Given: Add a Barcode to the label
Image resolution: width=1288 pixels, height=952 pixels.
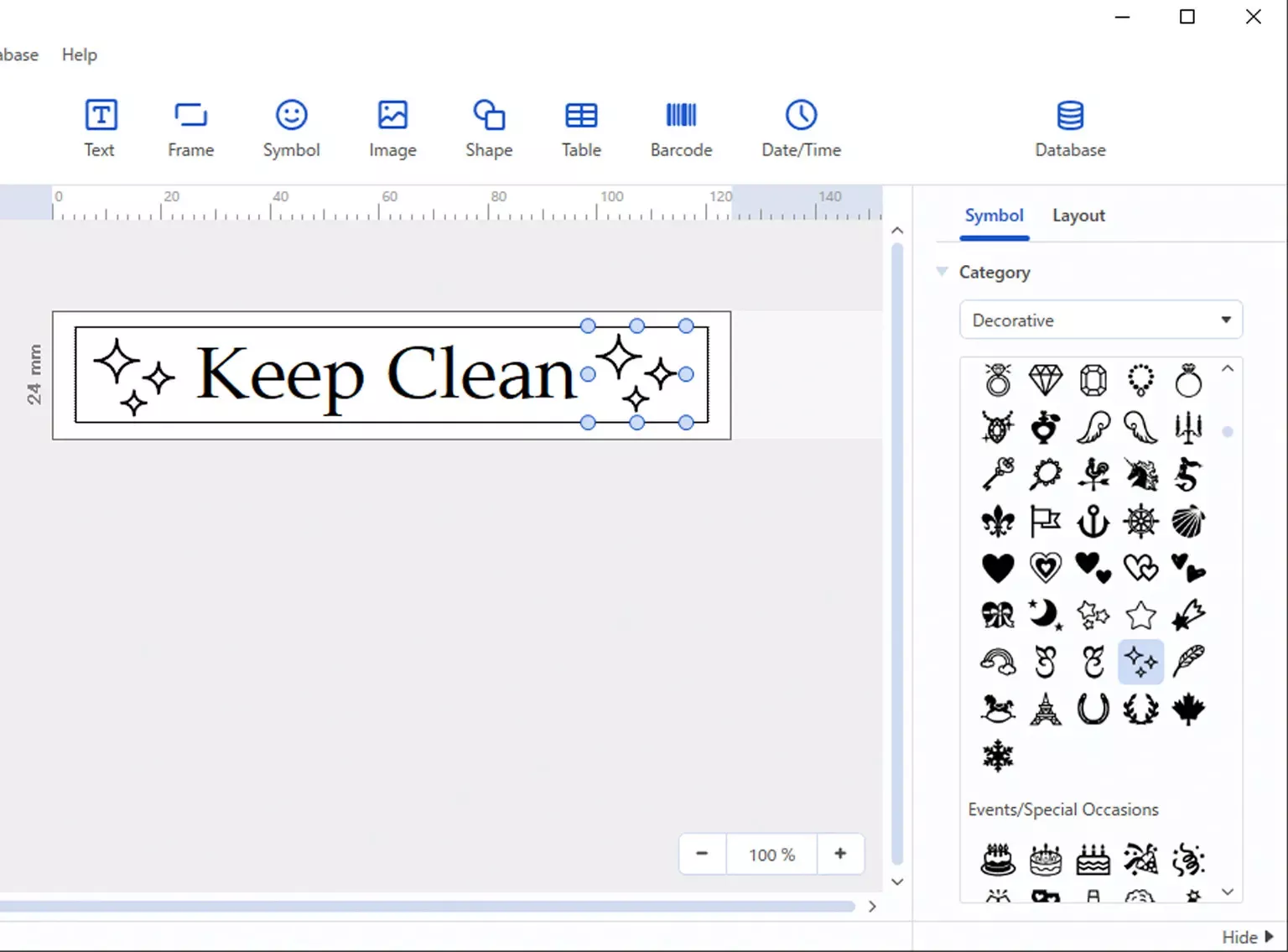Looking at the screenshot, I should click(x=681, y=127).
